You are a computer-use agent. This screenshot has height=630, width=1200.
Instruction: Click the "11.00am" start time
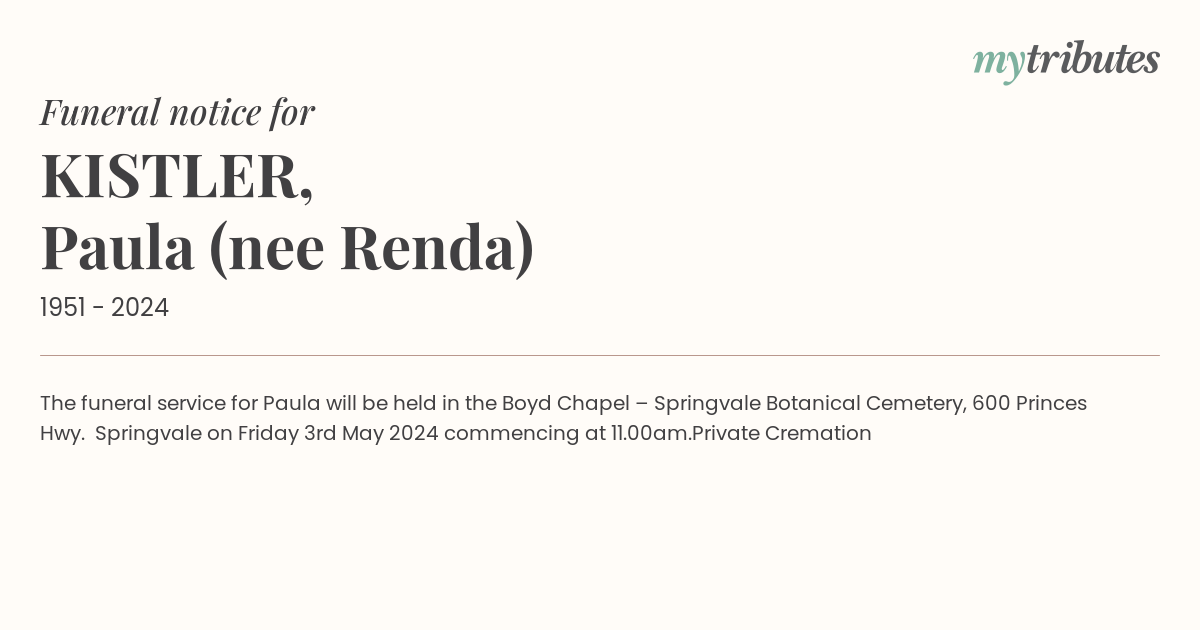click(x=651, y=434)
